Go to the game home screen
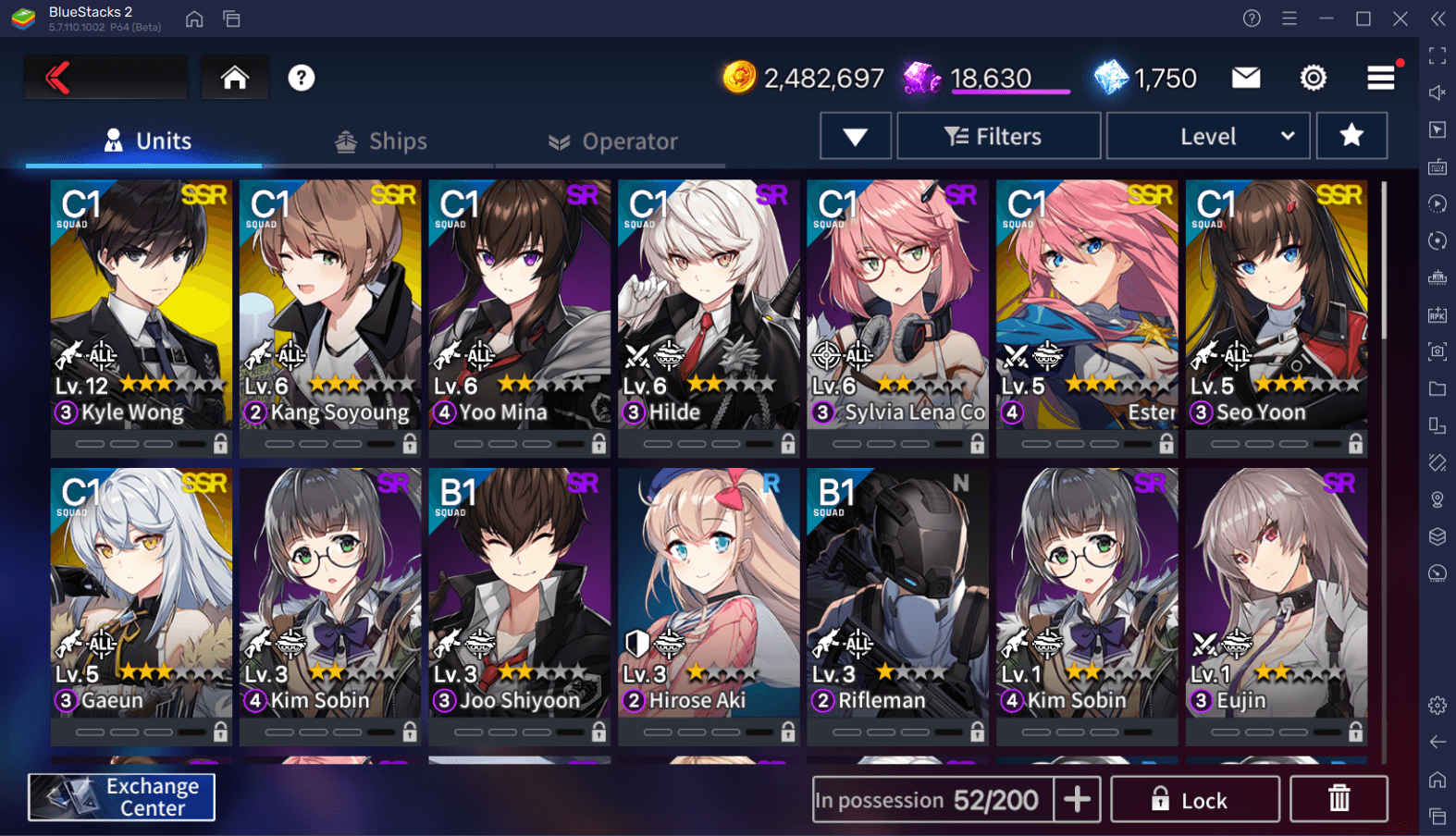Viewport: 1456px width, 836px height. click(235, 78)
